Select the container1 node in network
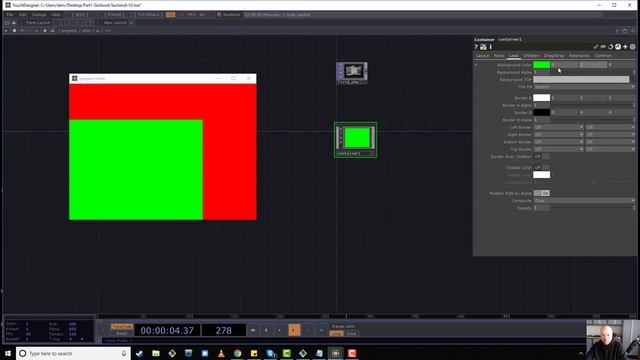 (356, 140)
